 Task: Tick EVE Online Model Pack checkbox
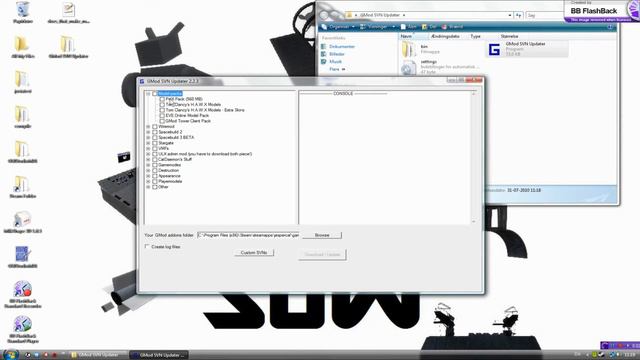(x=162, y=116)
